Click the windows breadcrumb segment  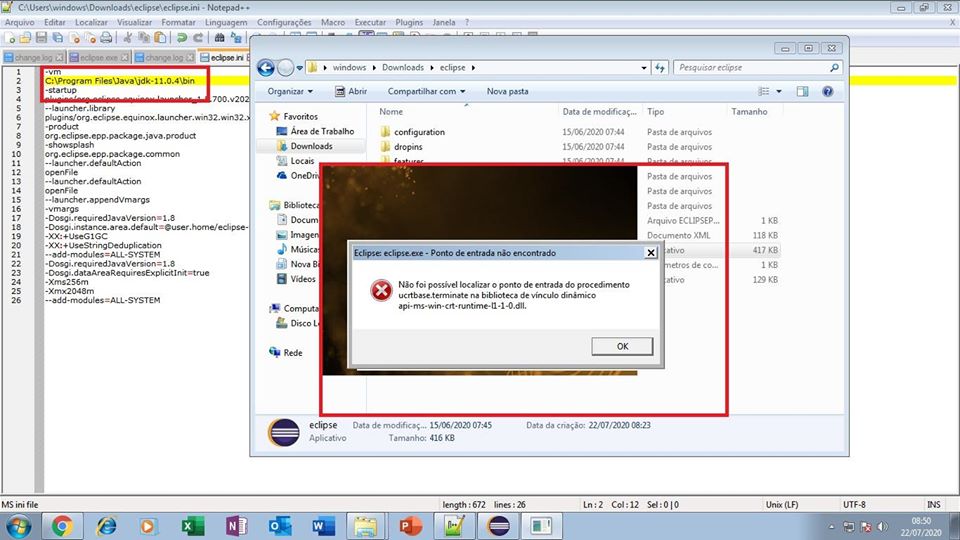coord(349,67)
